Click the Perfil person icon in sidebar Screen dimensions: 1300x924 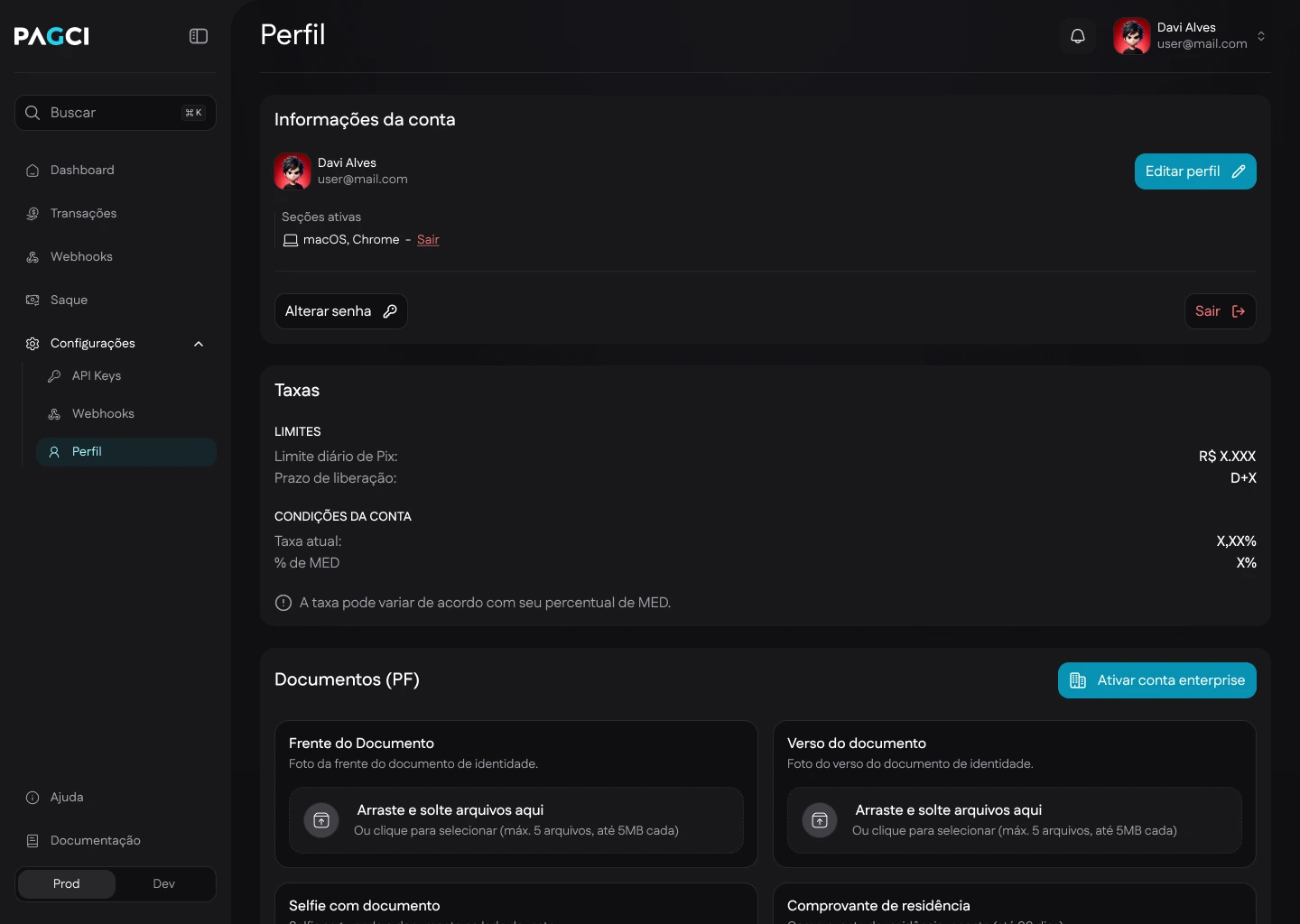coord(54,452)
